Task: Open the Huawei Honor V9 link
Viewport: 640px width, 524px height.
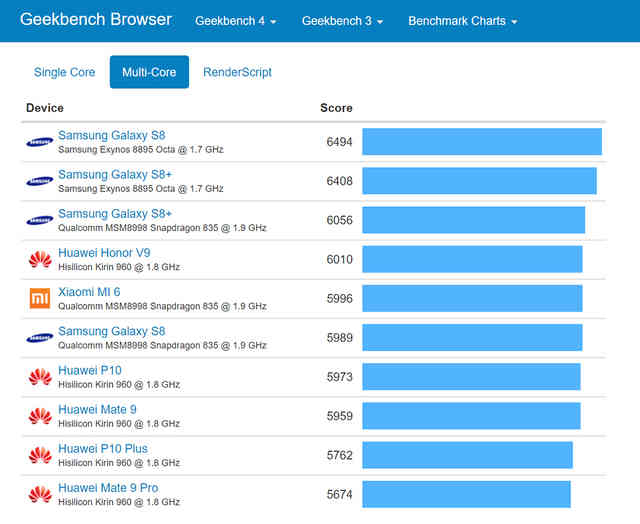Action: coord(104,253)
